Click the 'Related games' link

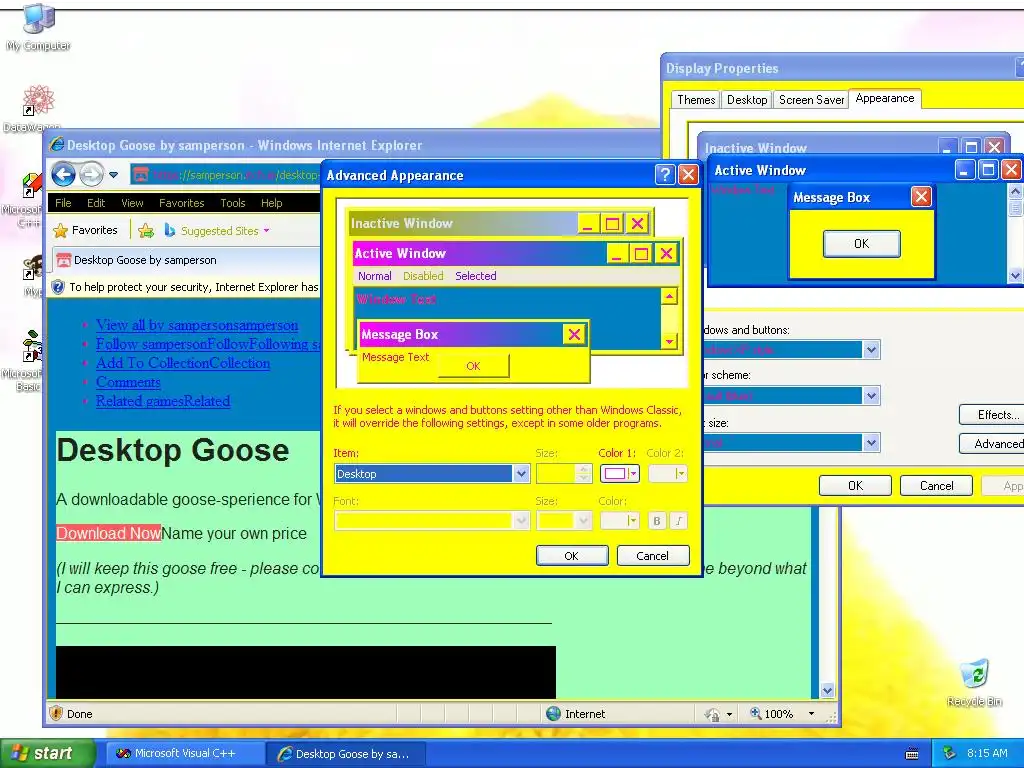point(163,401)
